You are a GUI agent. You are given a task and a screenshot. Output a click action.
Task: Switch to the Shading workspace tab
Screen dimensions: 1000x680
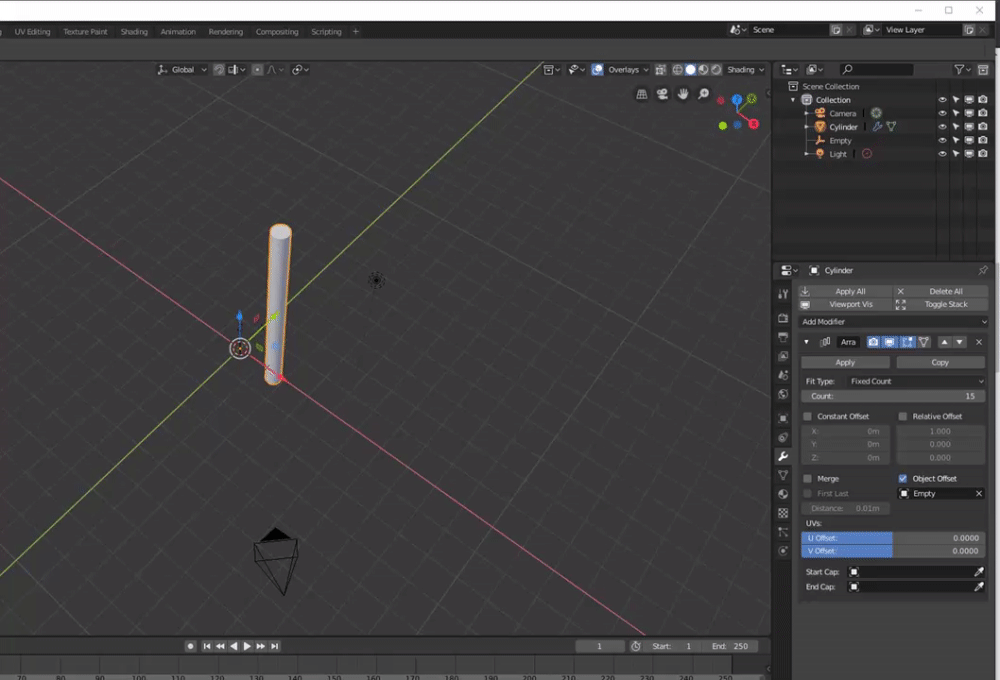pos(134,32)
